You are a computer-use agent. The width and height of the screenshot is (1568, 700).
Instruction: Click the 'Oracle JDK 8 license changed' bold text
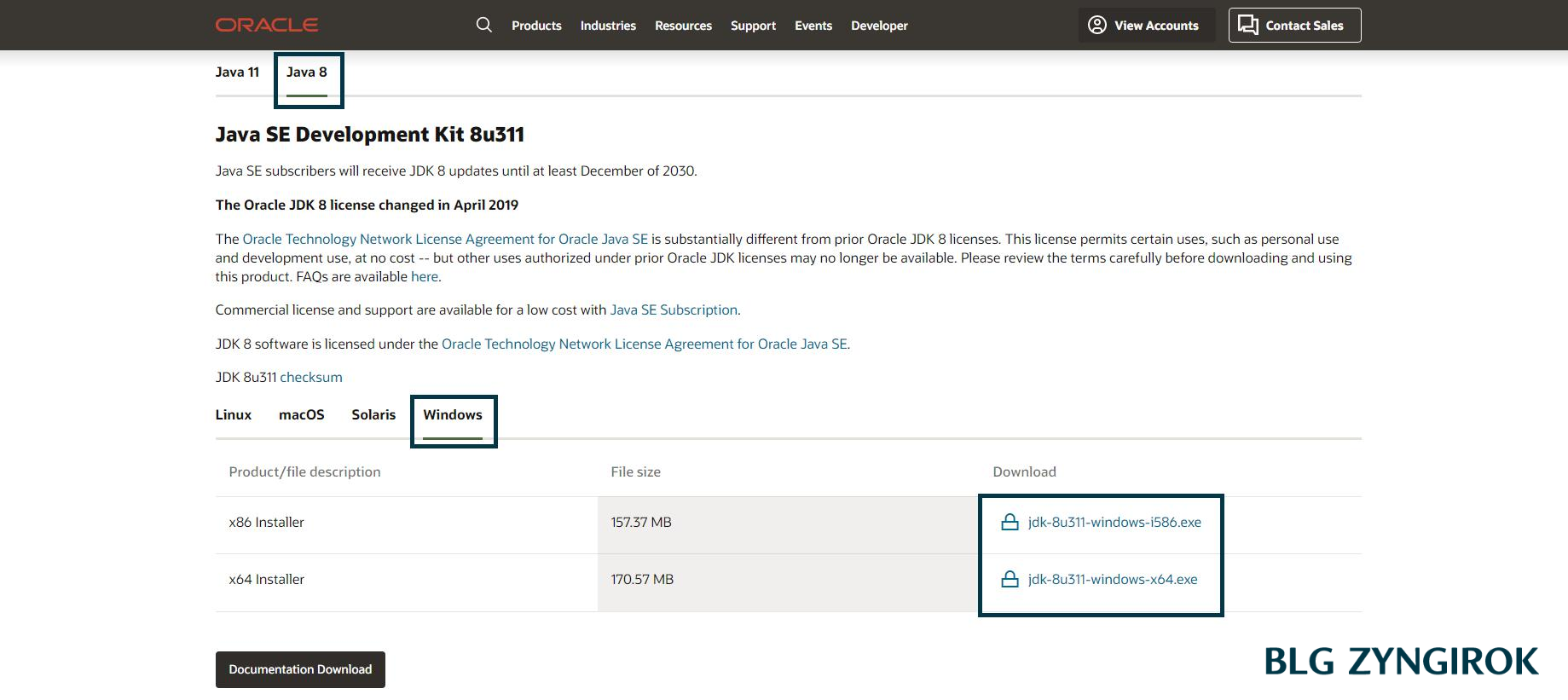point(367,205)
